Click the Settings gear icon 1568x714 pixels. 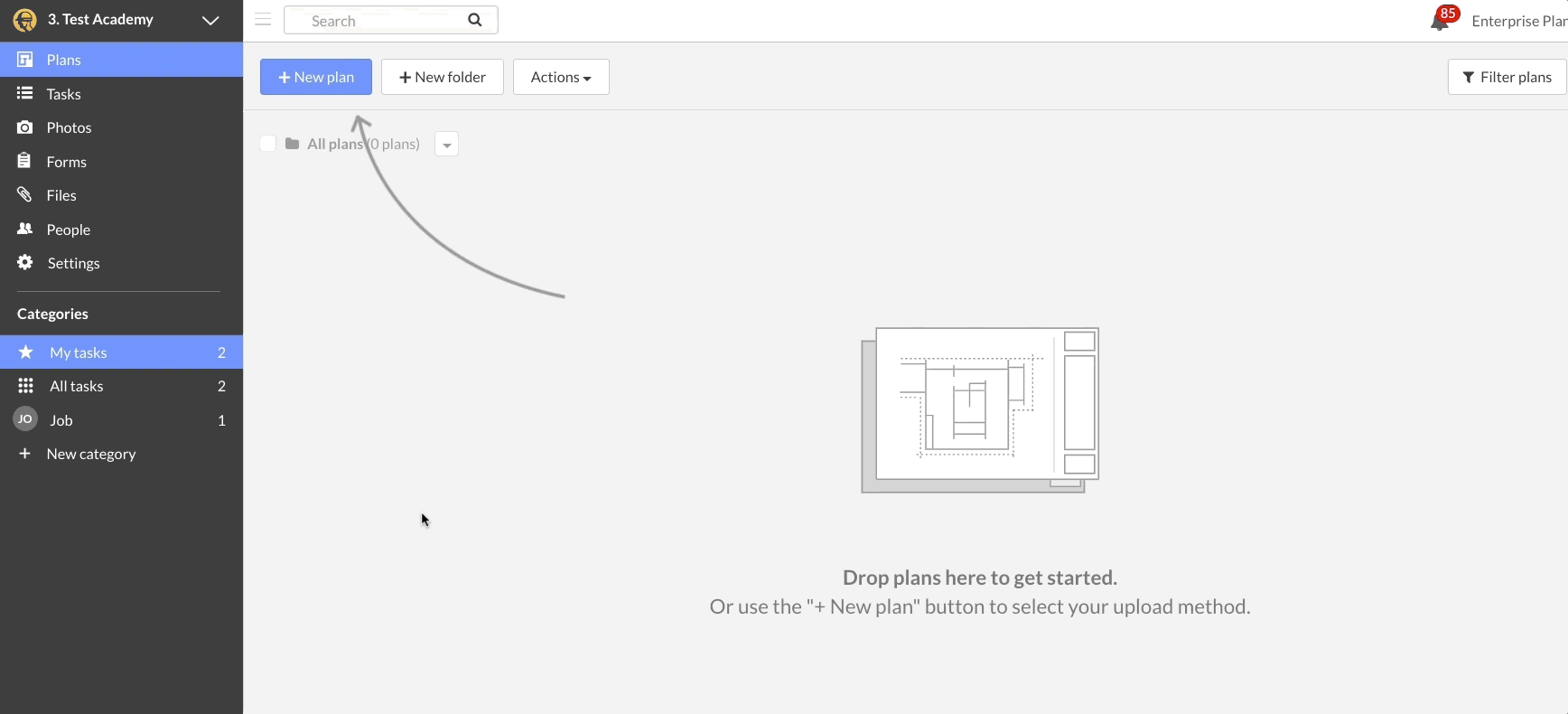pos(24,262)
